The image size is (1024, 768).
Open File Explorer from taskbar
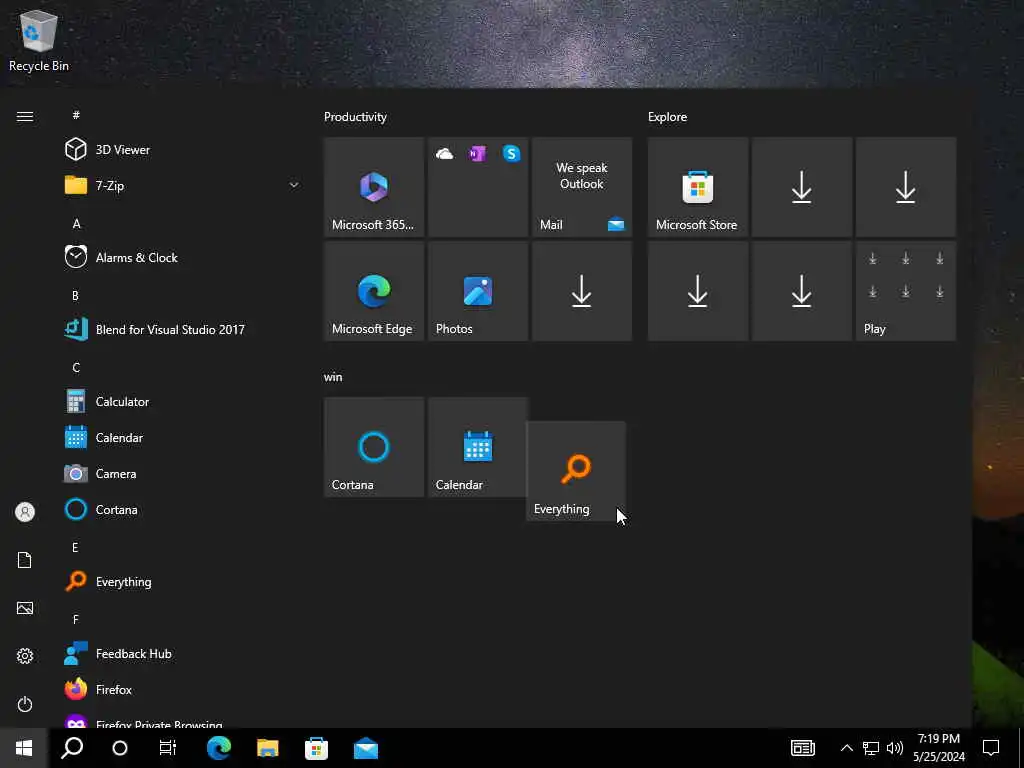pos(268,748)
